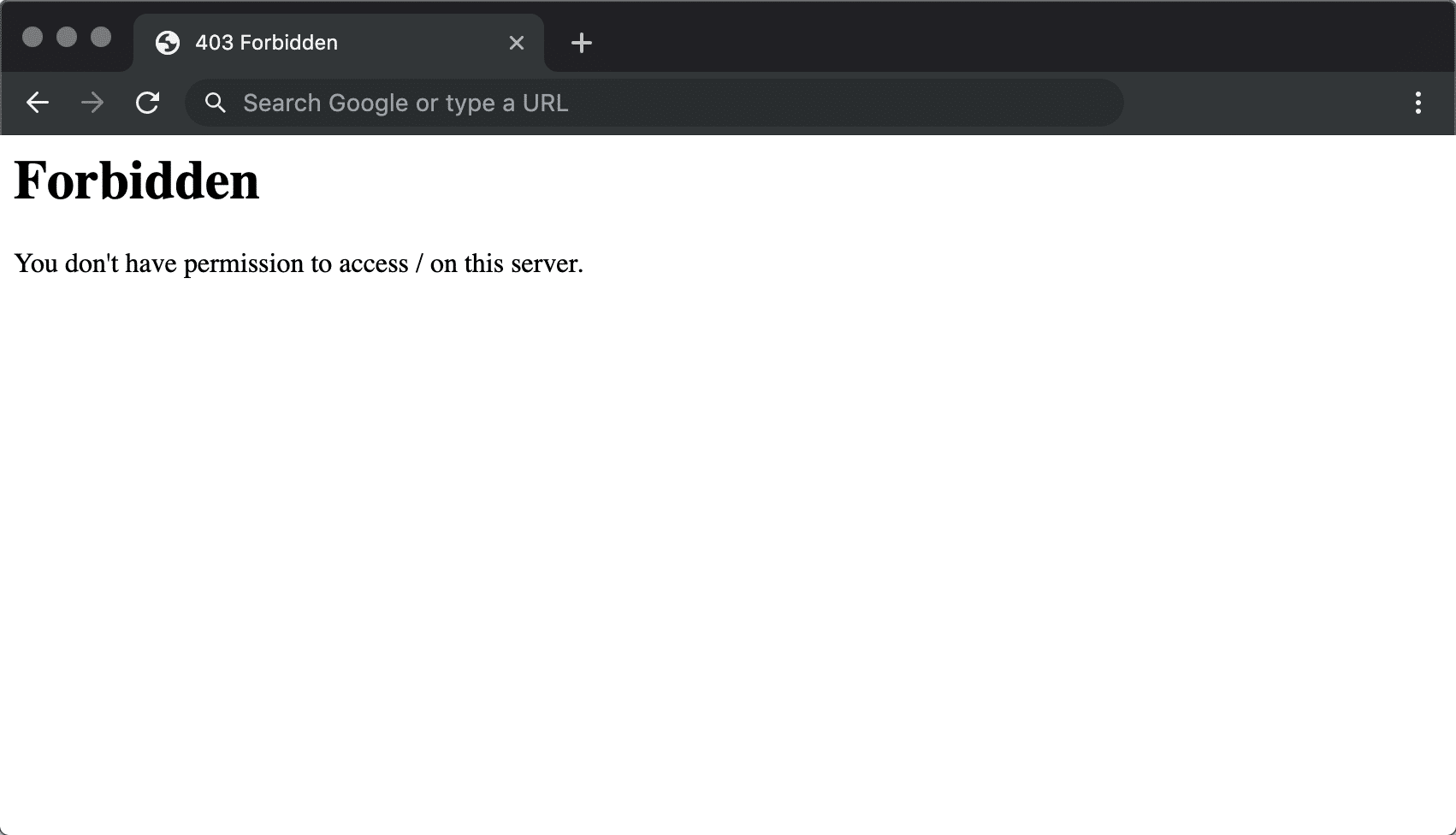
Task: Click the red traffic light window control
Action: pos(34,37)
